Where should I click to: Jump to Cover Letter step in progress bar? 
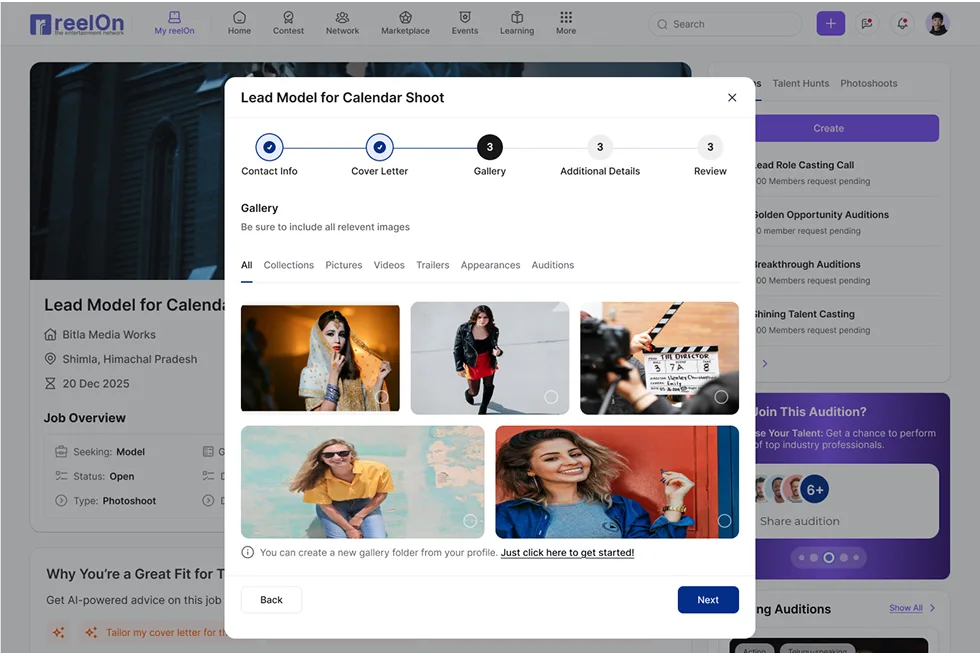[379, 148]
